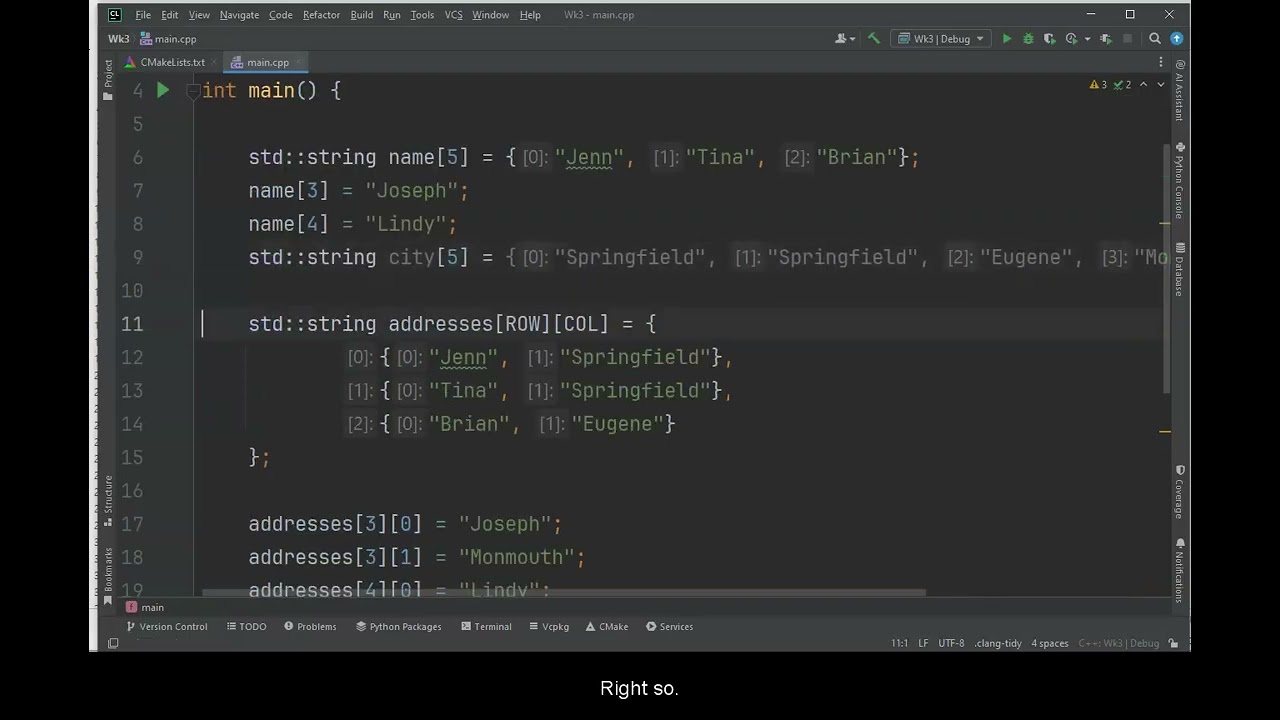Image resolution: width=1280 pixels, height=720 pixels.
Task: Click the 11:1 cursor position indicator
Action: tap(899, 644)
